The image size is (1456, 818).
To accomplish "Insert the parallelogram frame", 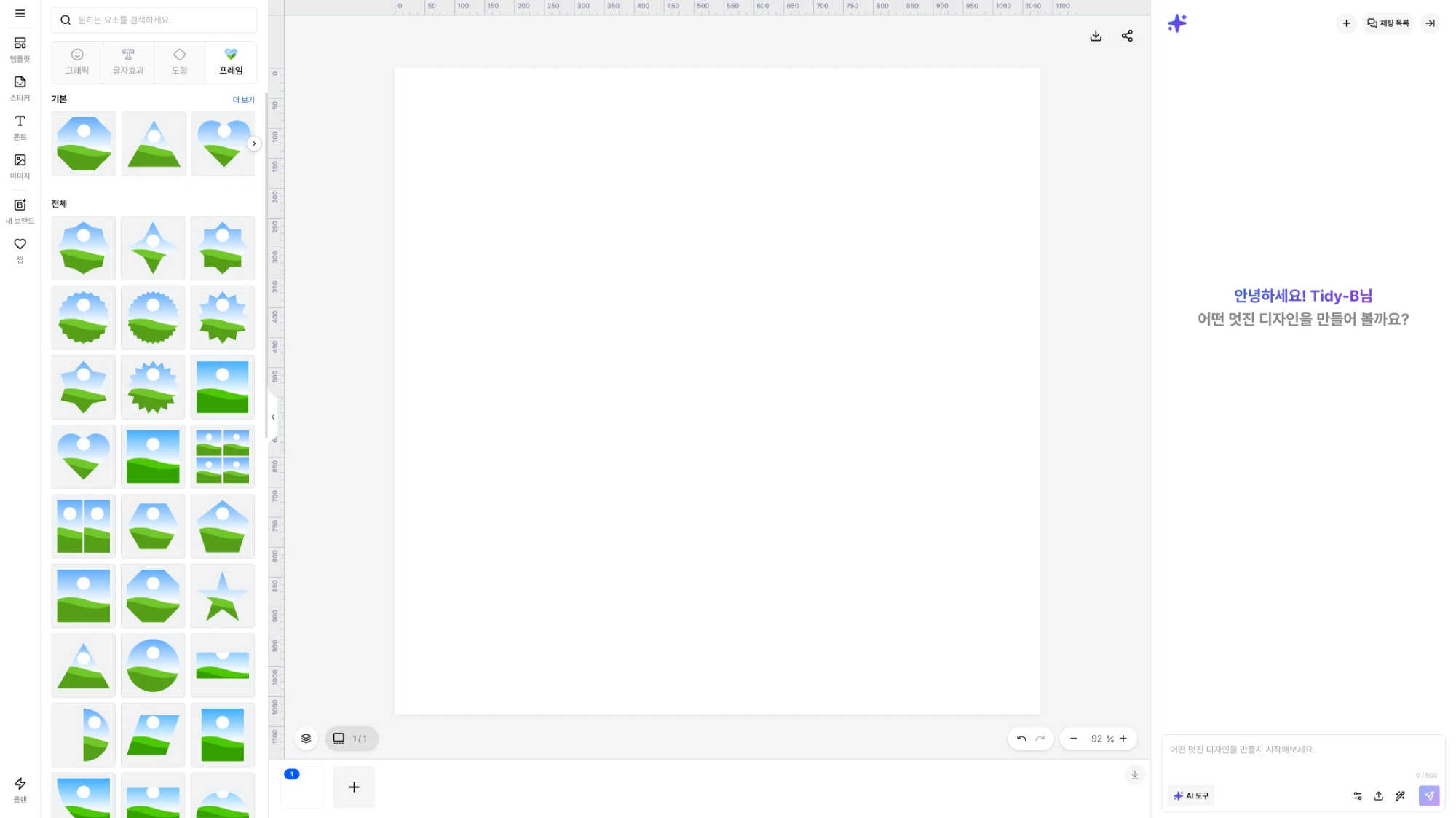I will click(x=153, y=735).
